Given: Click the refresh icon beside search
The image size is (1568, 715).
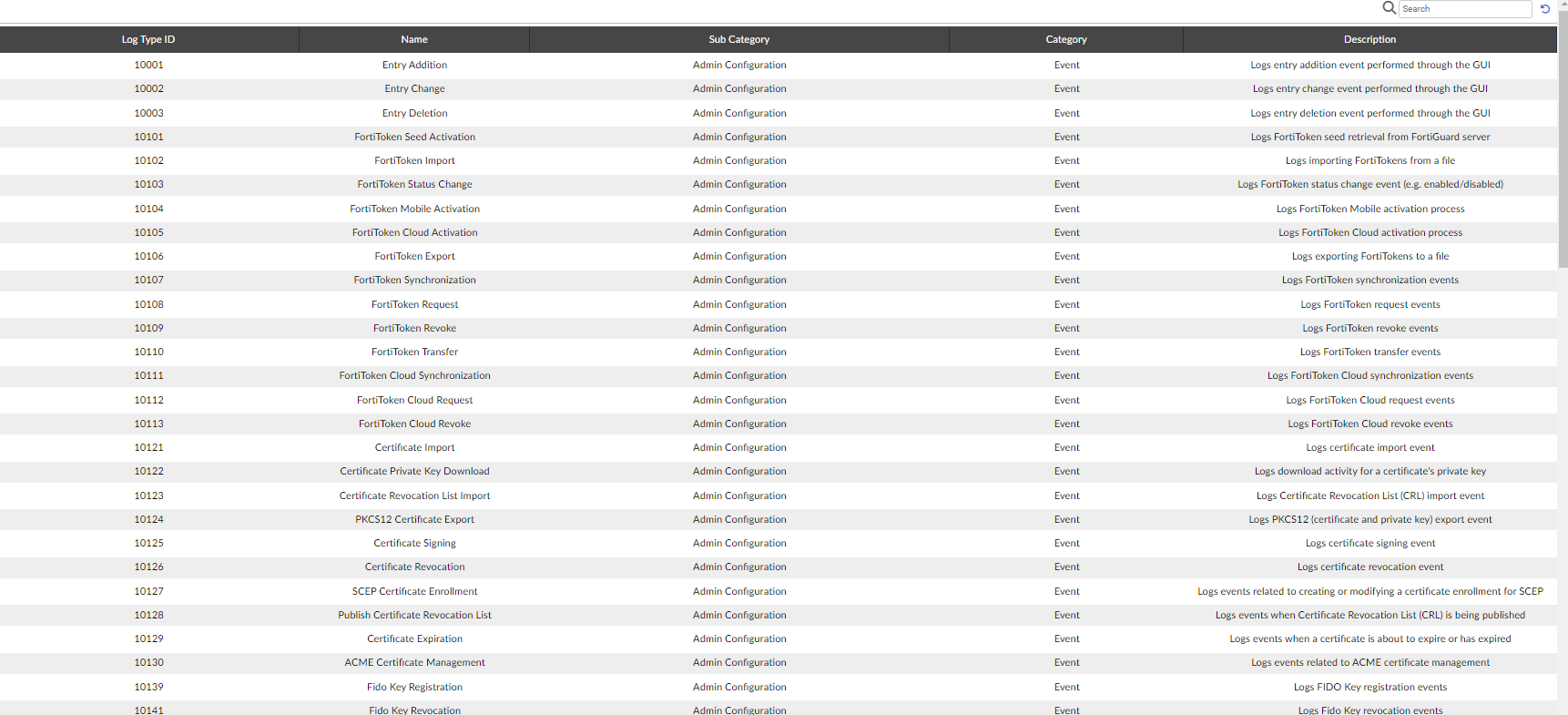Looking at the screenshot, I should 1545,9.
